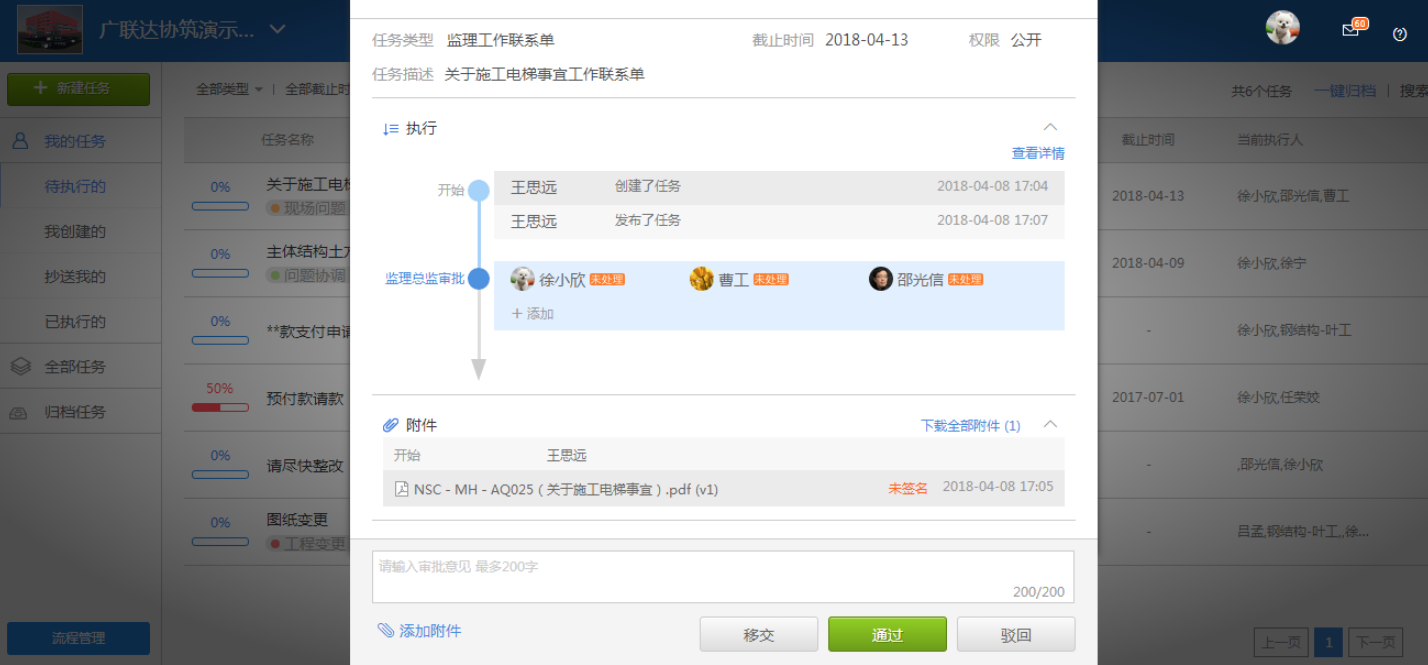Viewport: 1428px width, 665px height.
Task: Click the paperclip icon beside 添加附件
Action: [x=385, y=631]
